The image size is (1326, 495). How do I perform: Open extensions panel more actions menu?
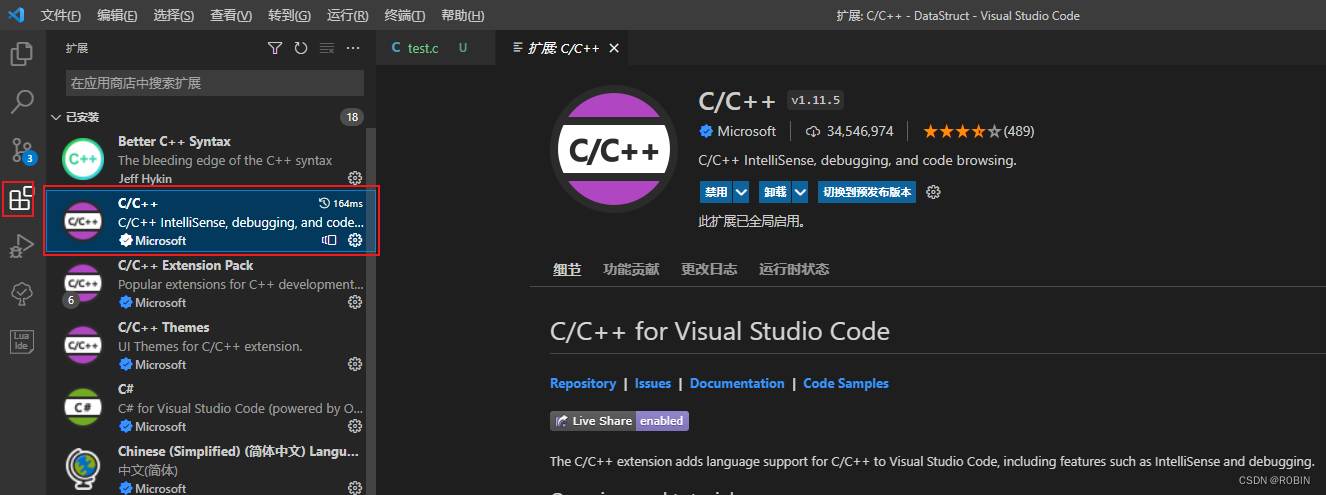[x=353, y=48]
